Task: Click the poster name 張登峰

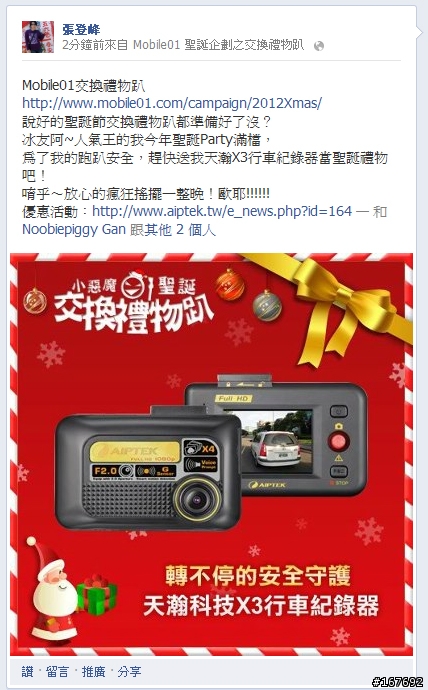Action: 81,29
